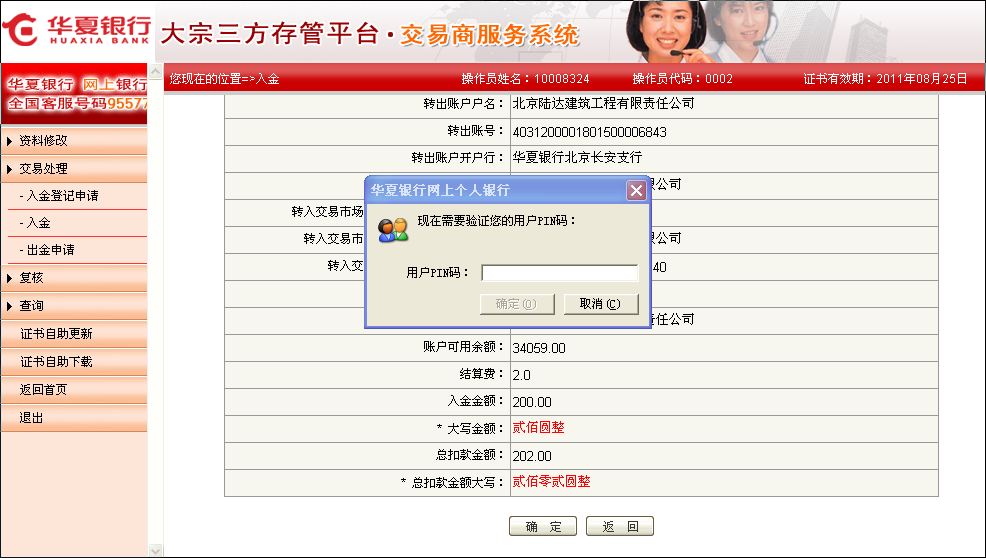
Task: Click bank branch 华夏银行北京长安支行
Action: tap(577, 157)
